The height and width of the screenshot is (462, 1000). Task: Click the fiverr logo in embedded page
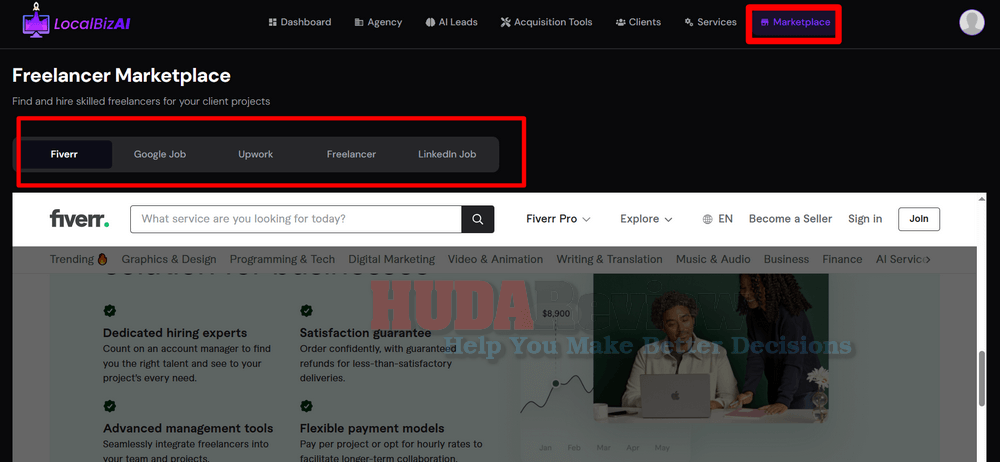tap(80, 218)
